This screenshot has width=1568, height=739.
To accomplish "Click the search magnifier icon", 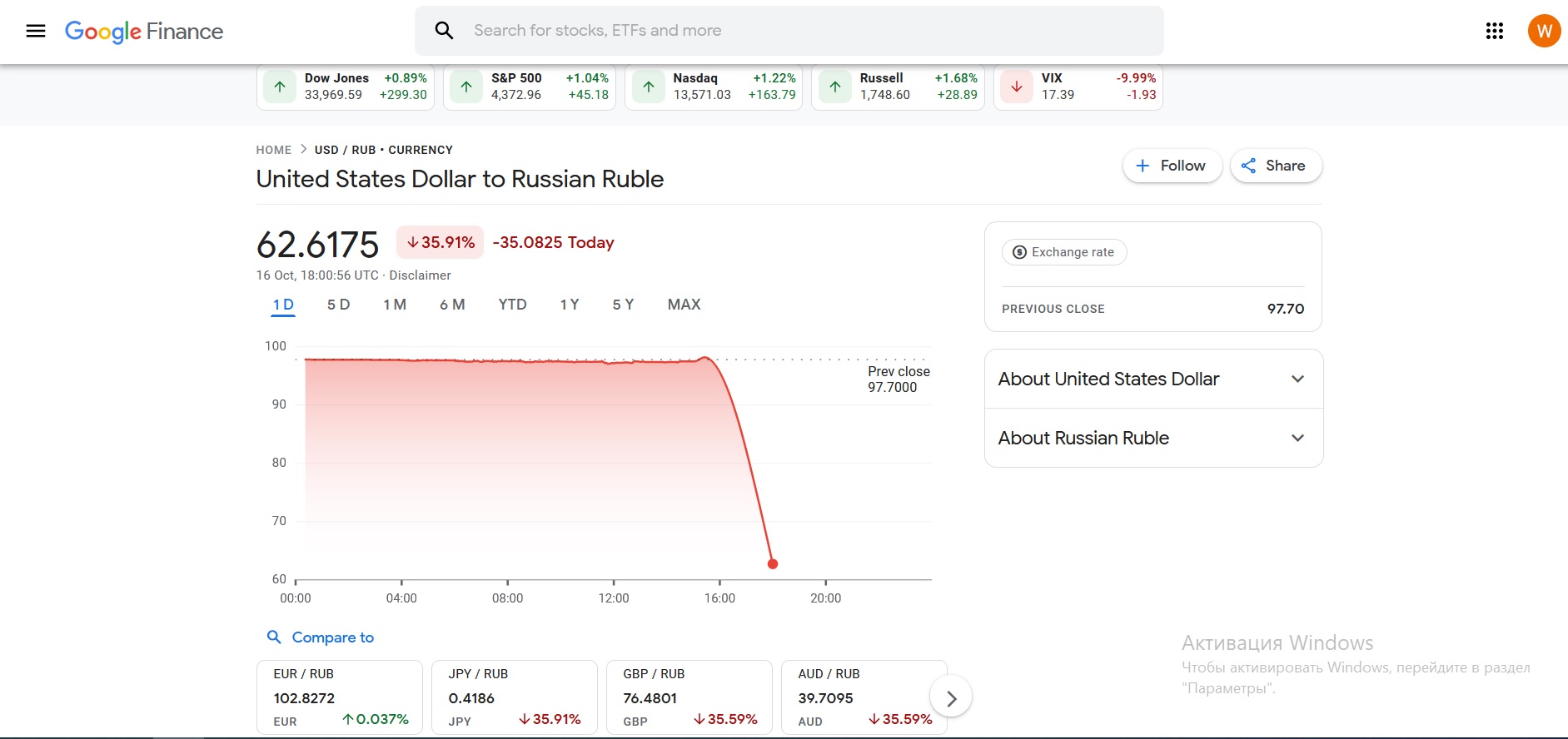I will click(445, 31).
